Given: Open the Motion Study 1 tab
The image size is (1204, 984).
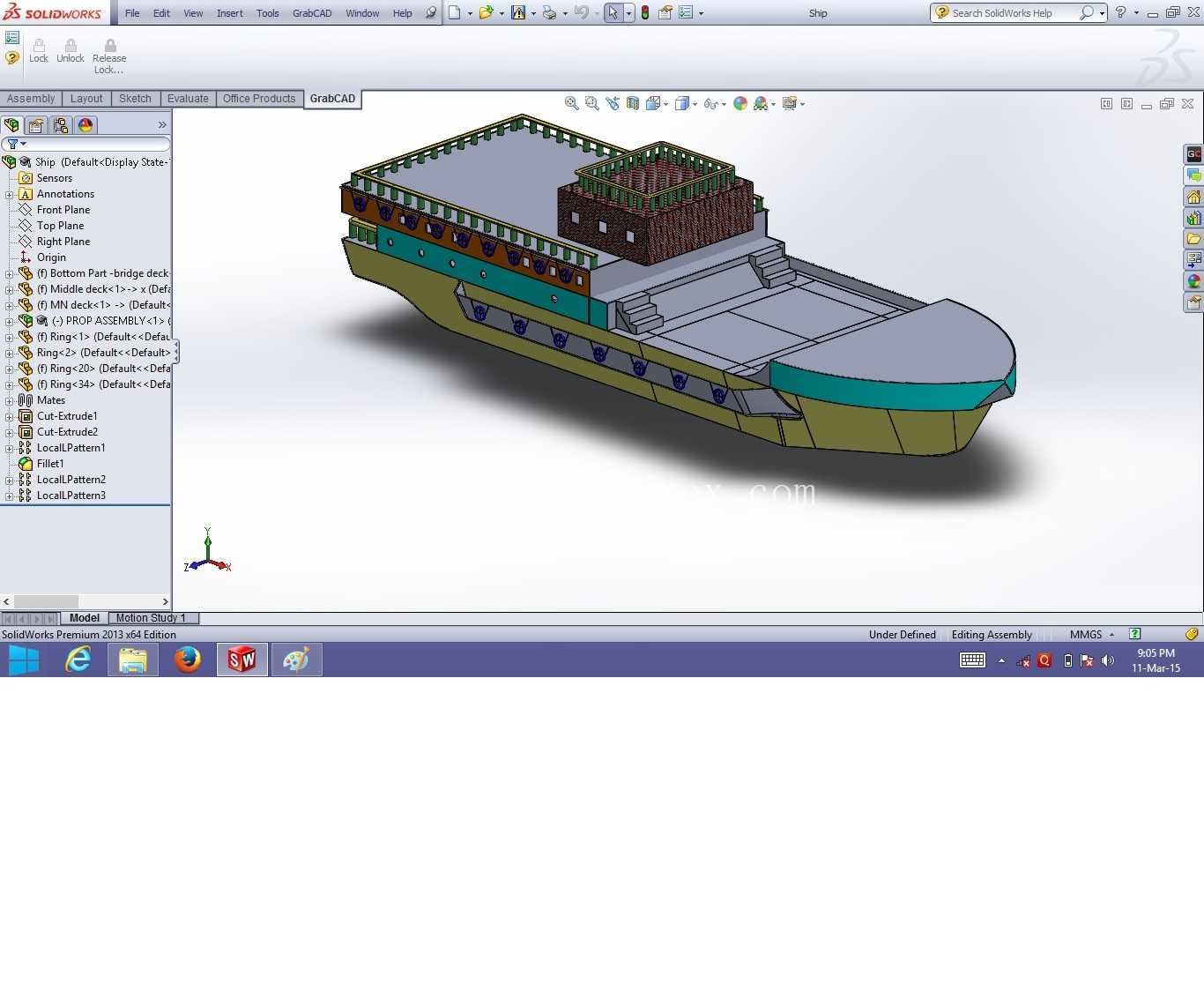Looking at the screenshot, I should pyautogui.click(x=151, y=618).
